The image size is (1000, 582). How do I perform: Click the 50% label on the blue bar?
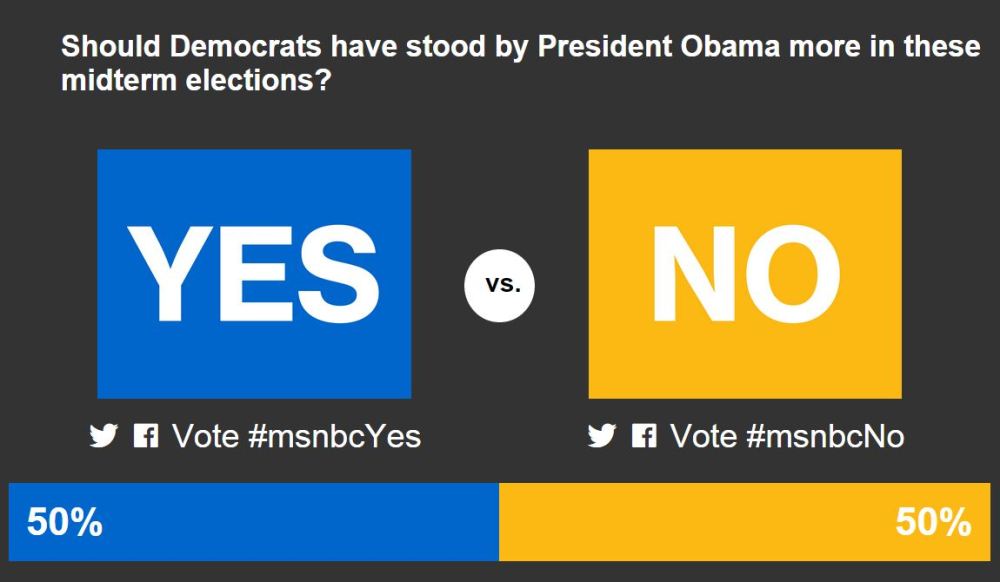point(65,522)
